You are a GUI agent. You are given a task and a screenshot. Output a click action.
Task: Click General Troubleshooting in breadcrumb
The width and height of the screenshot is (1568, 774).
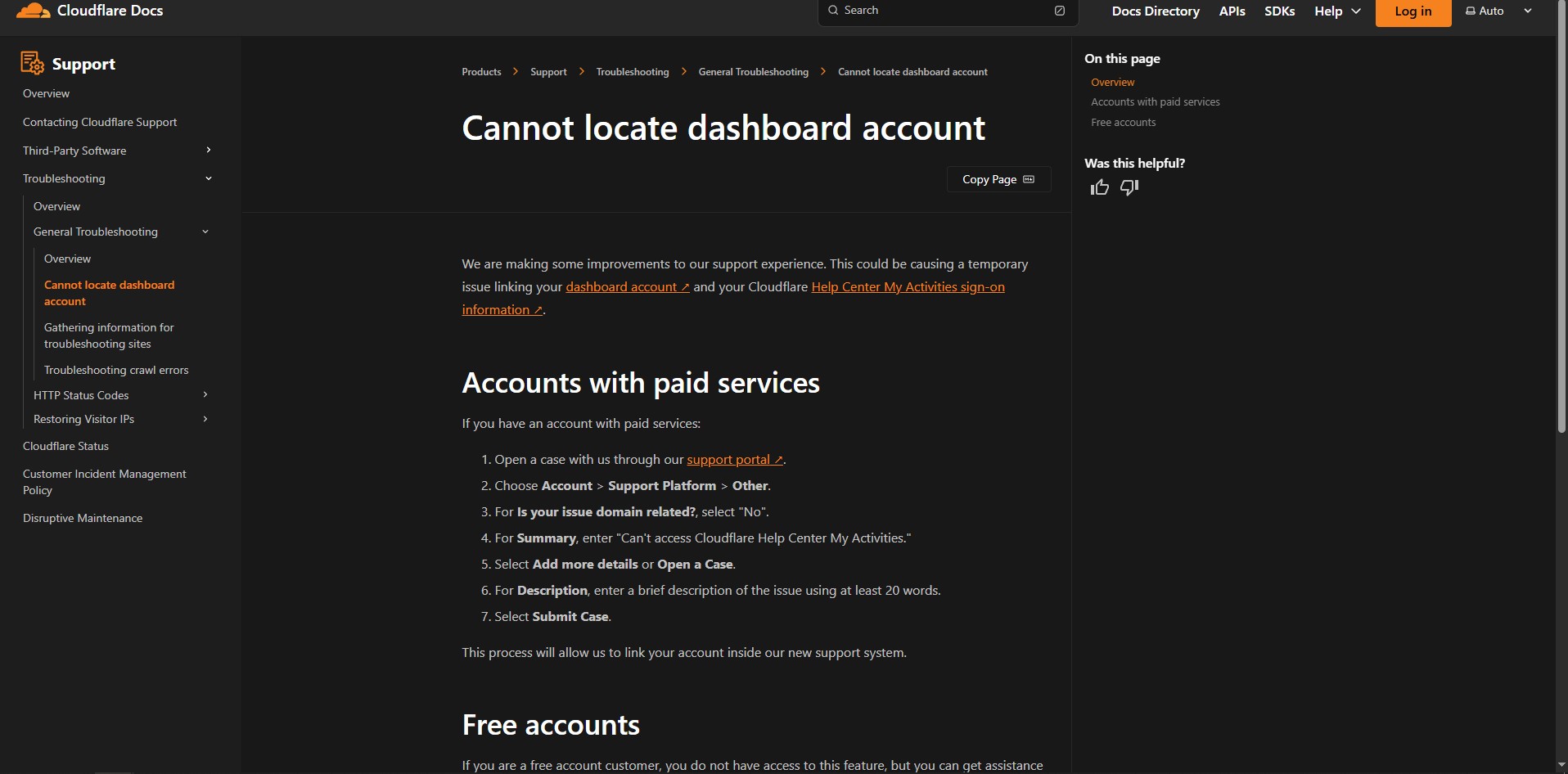point(754,72)
